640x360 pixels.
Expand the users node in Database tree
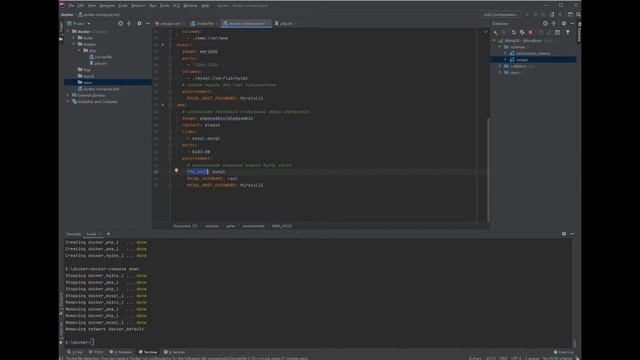click(500, 72)
